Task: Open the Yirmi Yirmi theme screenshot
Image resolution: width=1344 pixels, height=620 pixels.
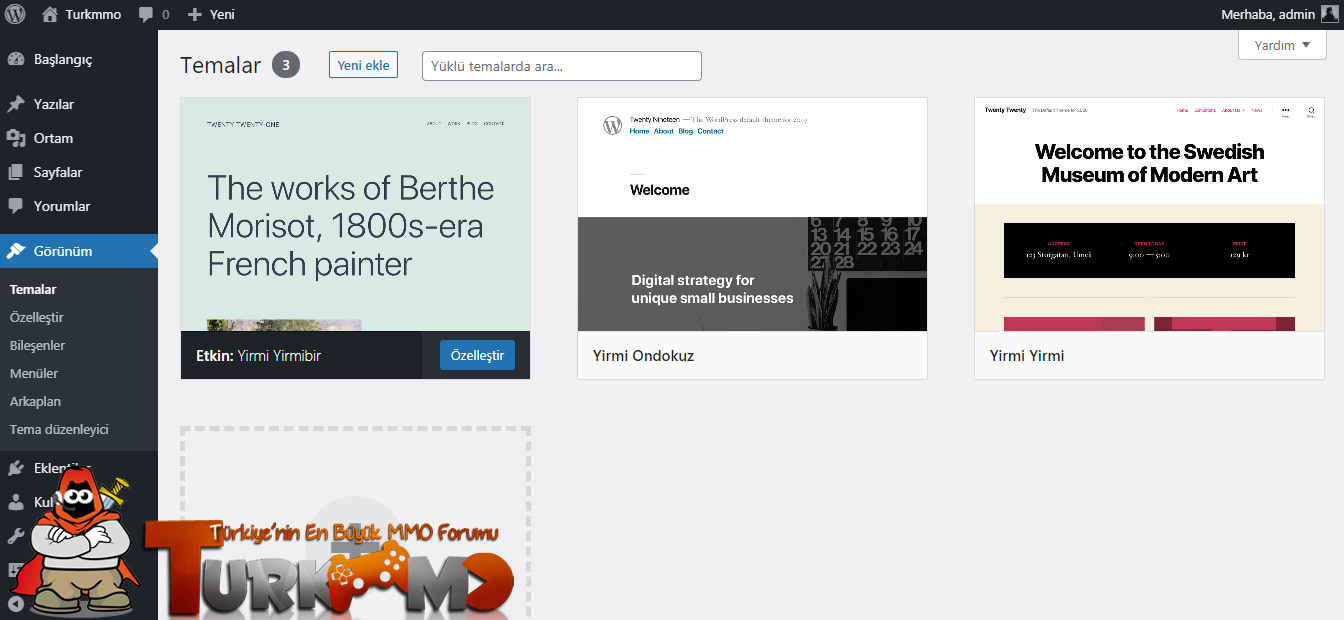Action: [x=1149, y=214]
